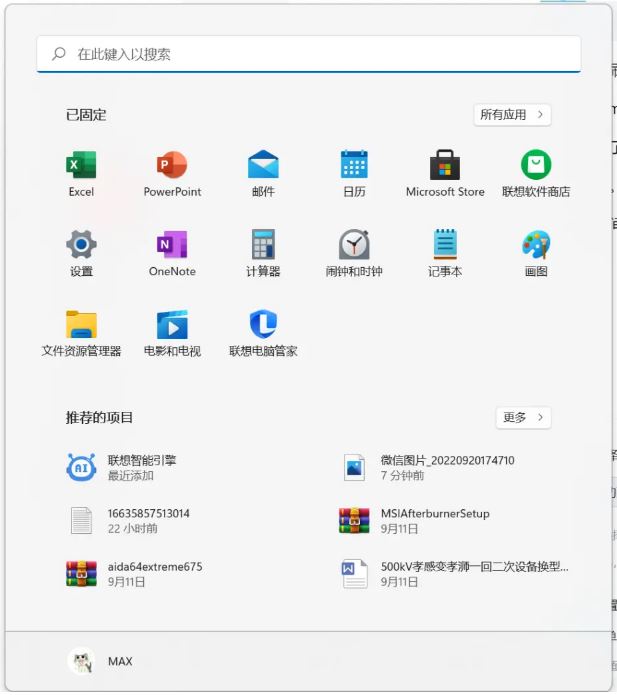Click the 7 分钟前 timestamp

pos(402,476)
